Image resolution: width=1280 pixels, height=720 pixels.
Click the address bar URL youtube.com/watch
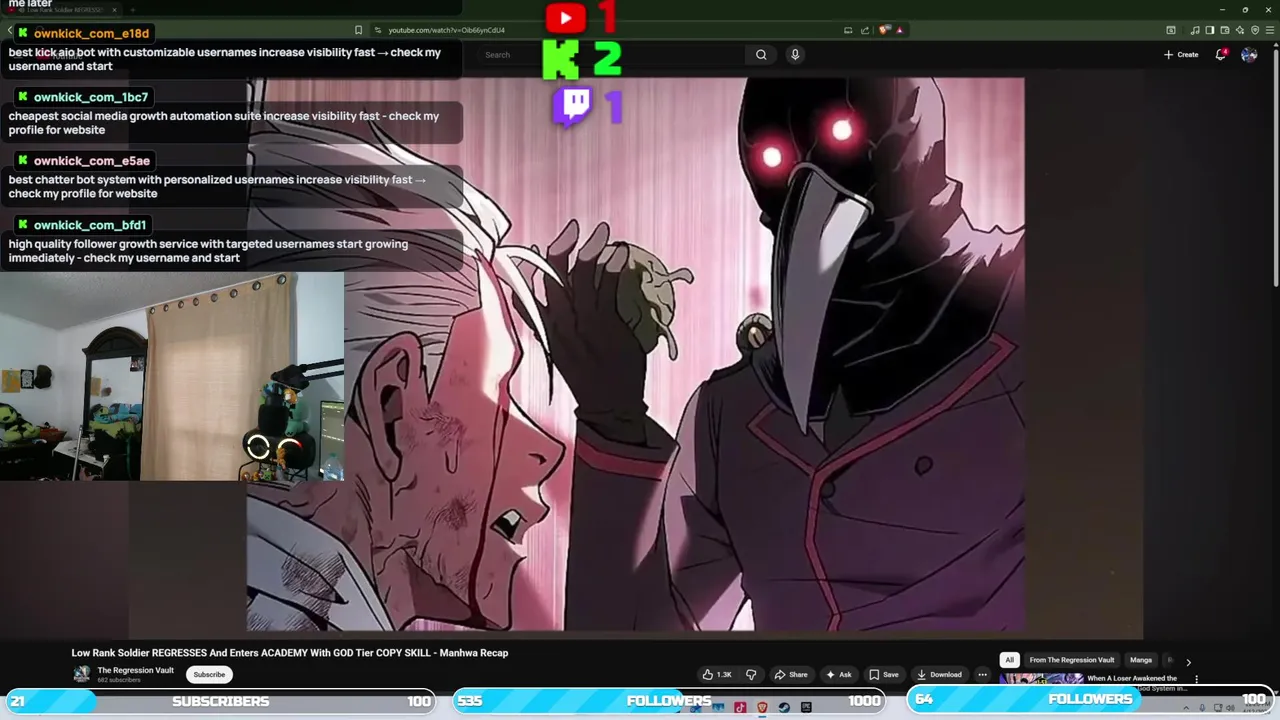[x=446, y=30]
